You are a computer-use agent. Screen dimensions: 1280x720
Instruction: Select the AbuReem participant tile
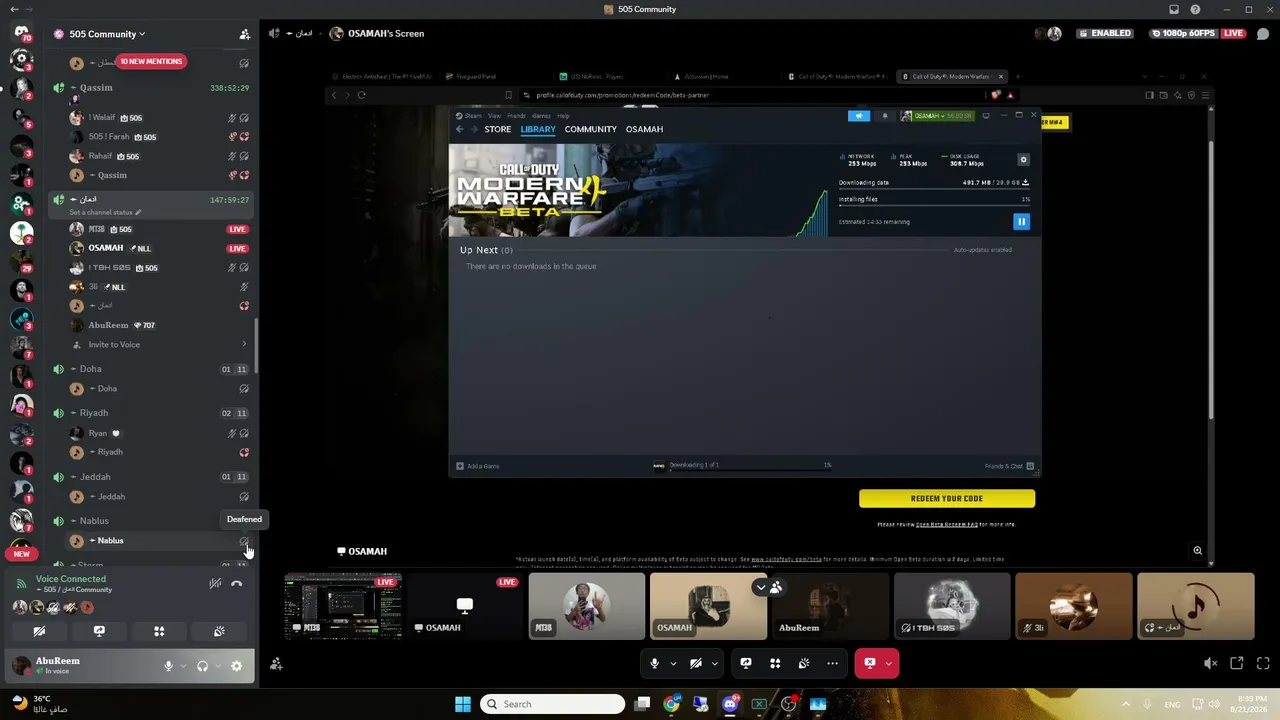(x=830, y=606)
